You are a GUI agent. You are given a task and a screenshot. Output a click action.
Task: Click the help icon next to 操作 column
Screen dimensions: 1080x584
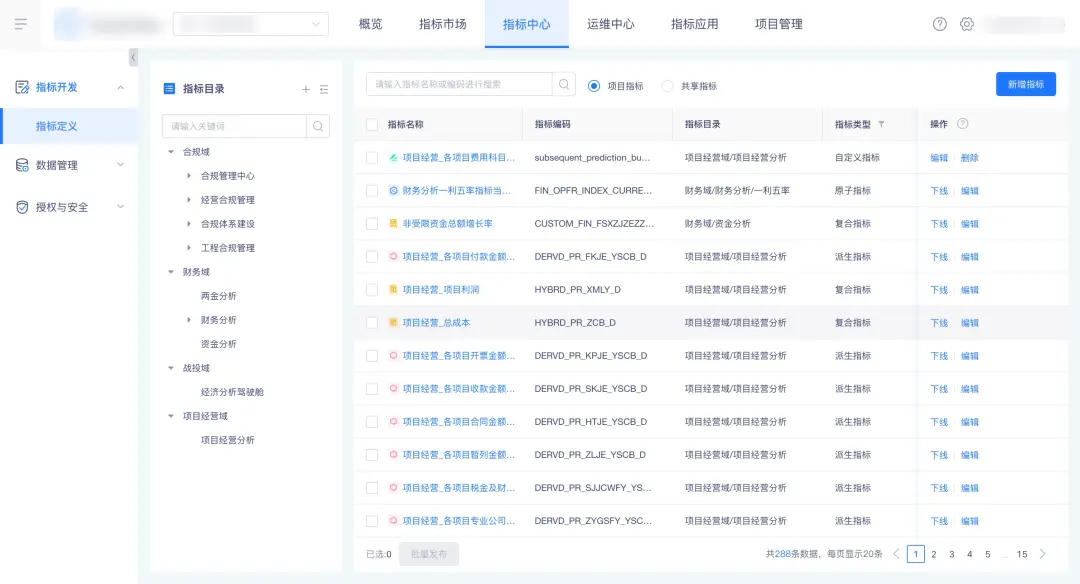[963, 124]
